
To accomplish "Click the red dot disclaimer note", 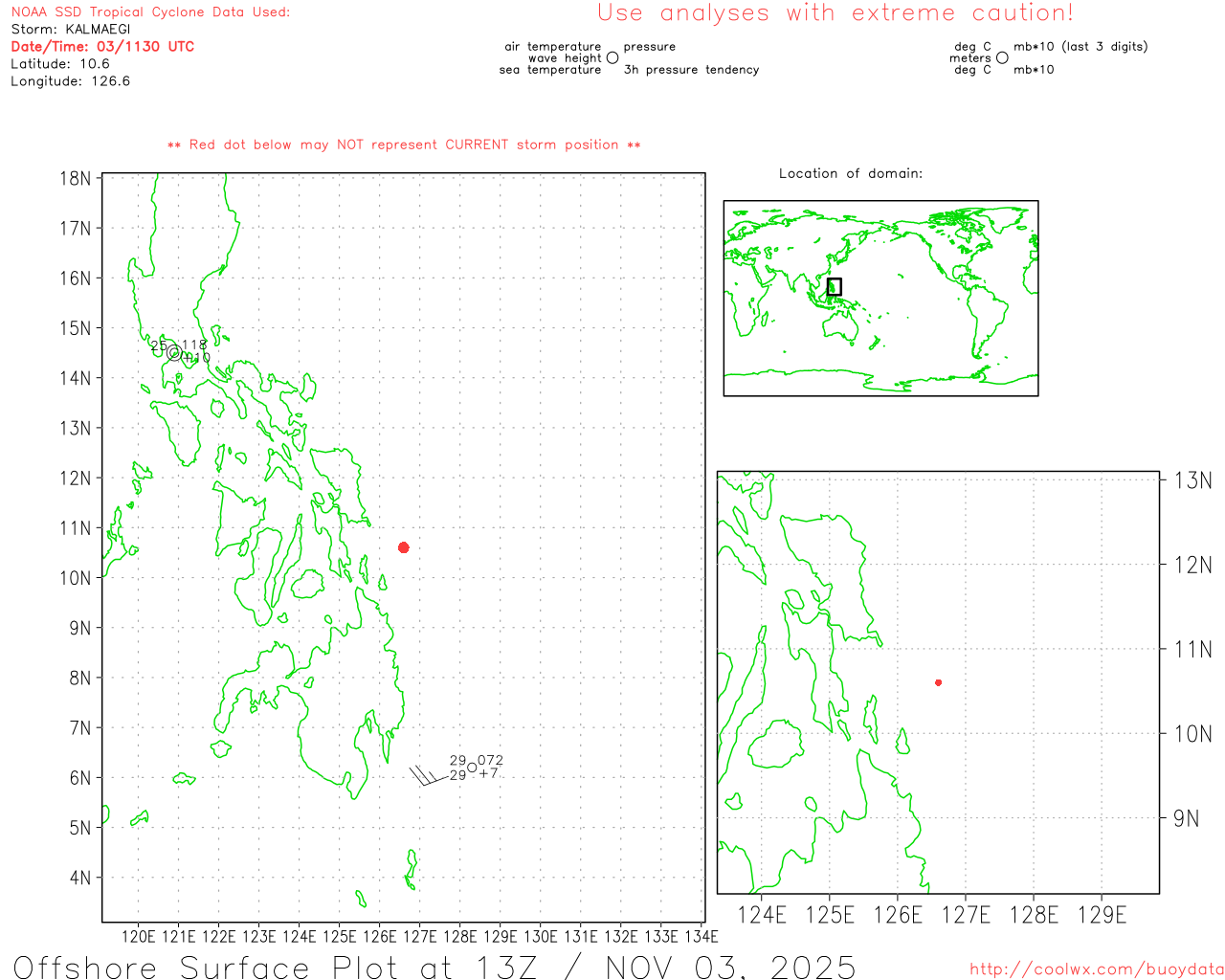I will coord(404,145).
